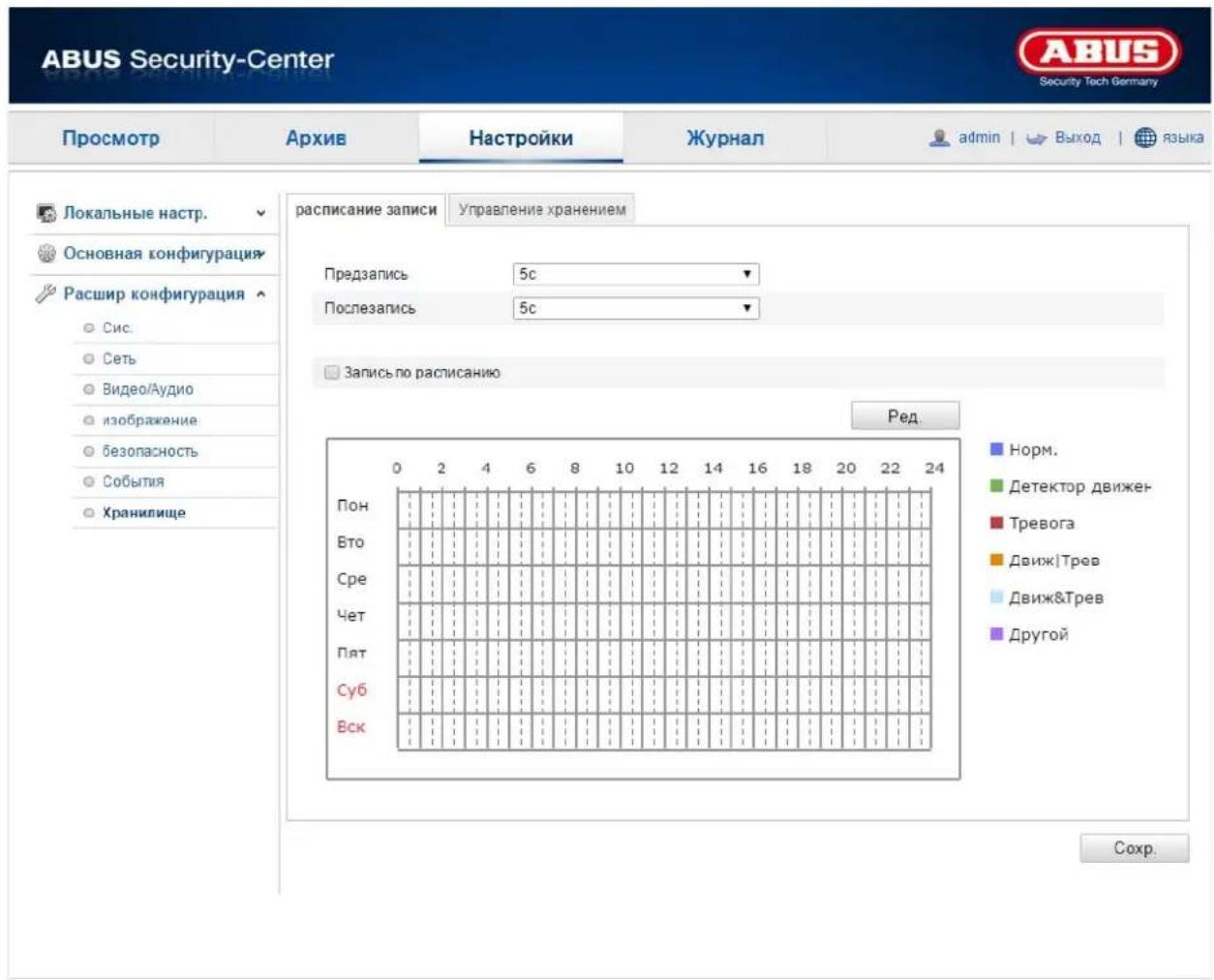Screen dimensions: 1214x980
Task: Switch to the Просмотр tab
Action: pos(110,138)
